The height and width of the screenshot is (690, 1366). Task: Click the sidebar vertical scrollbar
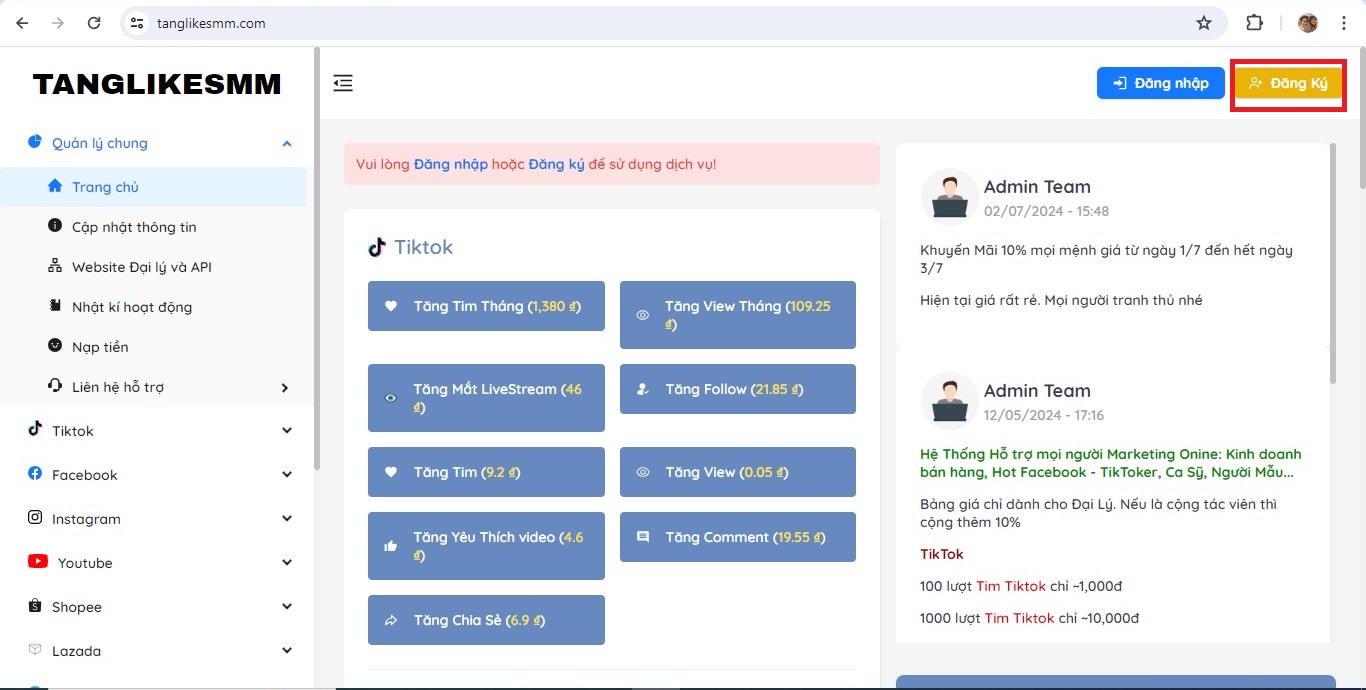pos(317,260)
